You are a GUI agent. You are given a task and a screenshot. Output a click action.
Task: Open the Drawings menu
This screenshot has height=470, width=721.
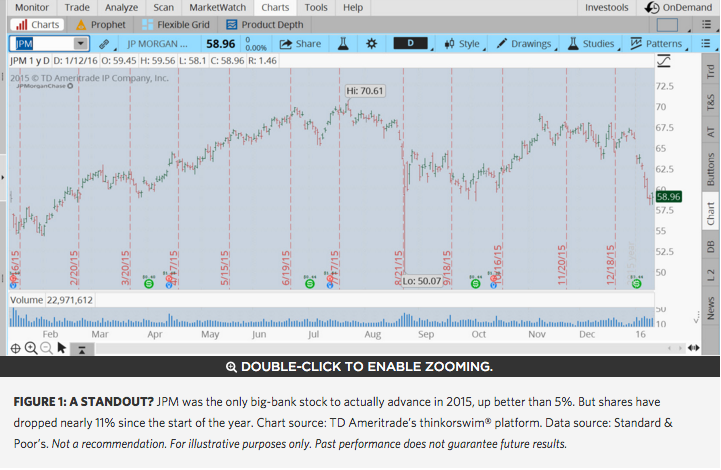[x=524, y=44]
